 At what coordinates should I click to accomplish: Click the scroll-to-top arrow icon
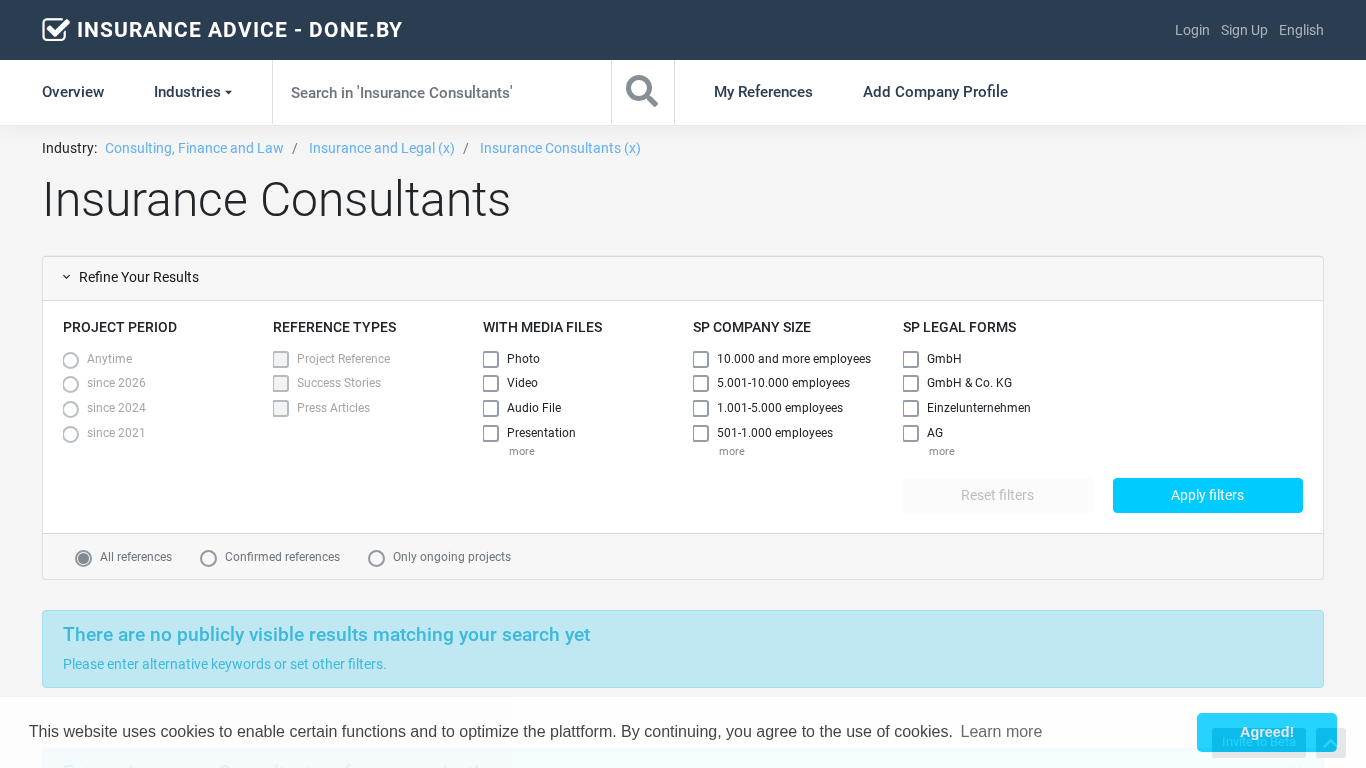click(1330, 743)
